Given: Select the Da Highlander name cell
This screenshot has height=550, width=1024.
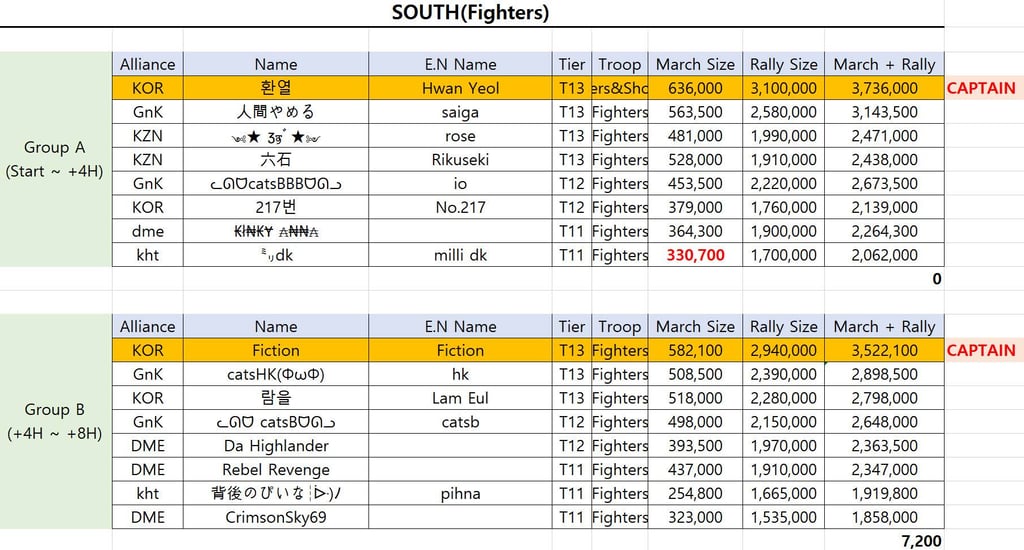Looking at the screenshot, I should (x=276, y=446).
